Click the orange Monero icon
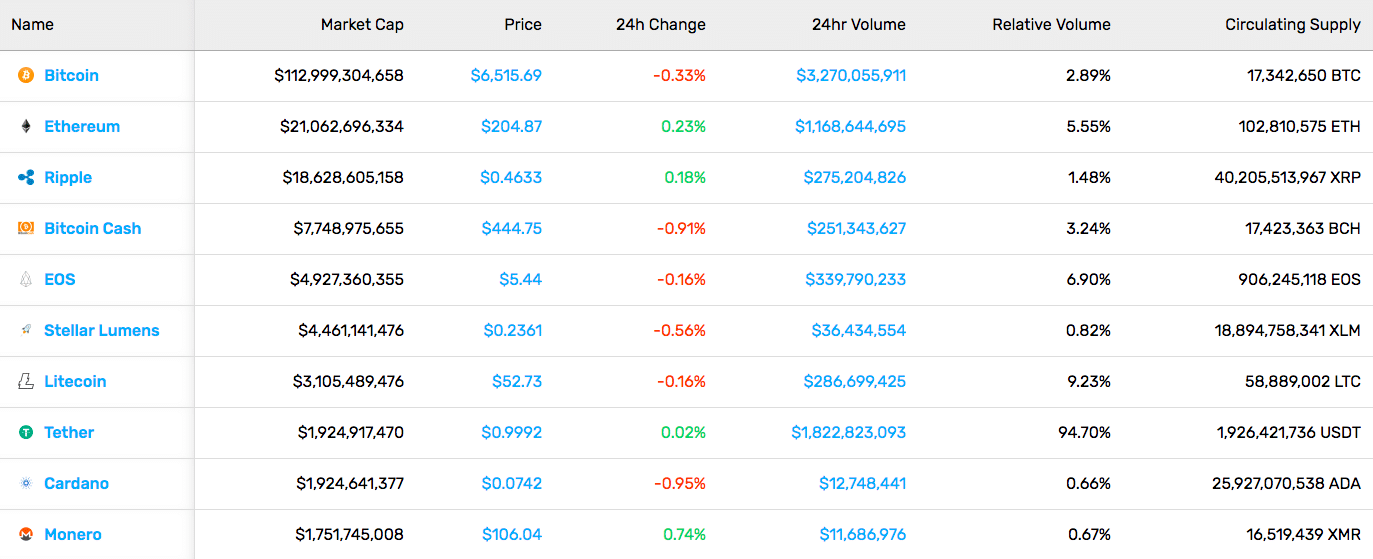 point(26,534)
